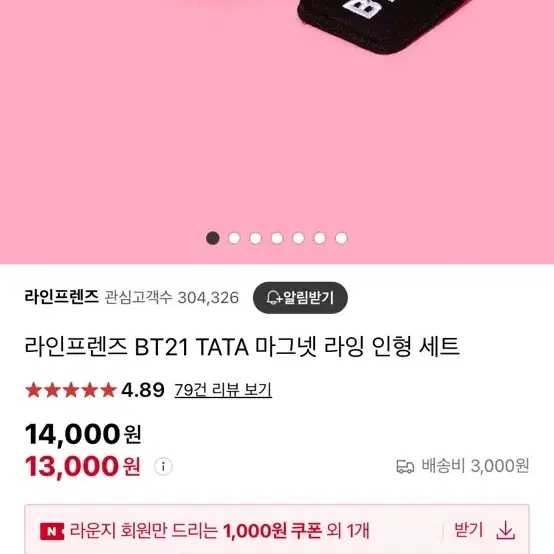Image resolution: width=554 pixels, height=554 pixels.
Task: Click the five-star rating icons
Action: pos(71,390)
